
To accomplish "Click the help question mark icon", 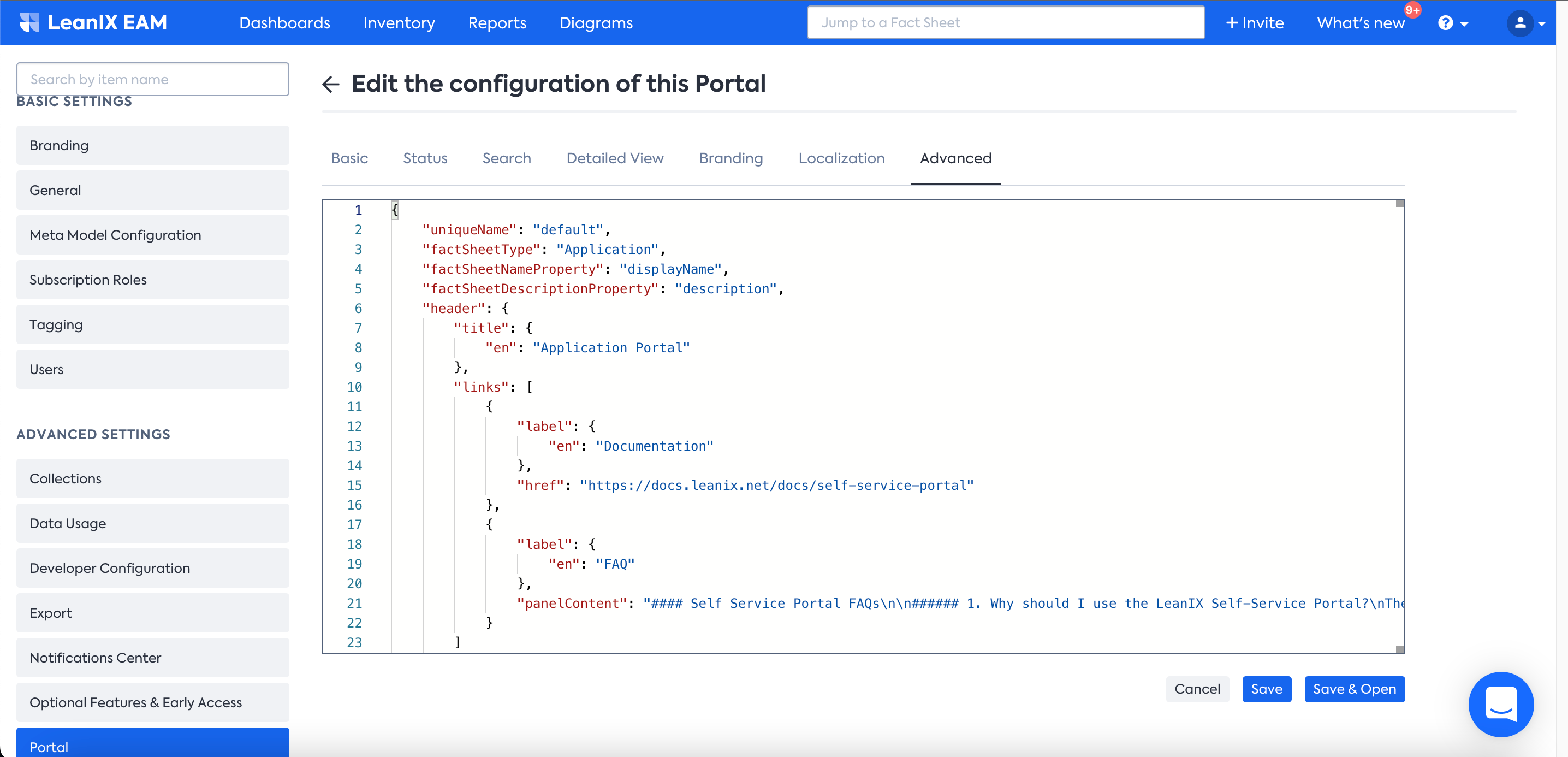I will [x=1445, y=23].
